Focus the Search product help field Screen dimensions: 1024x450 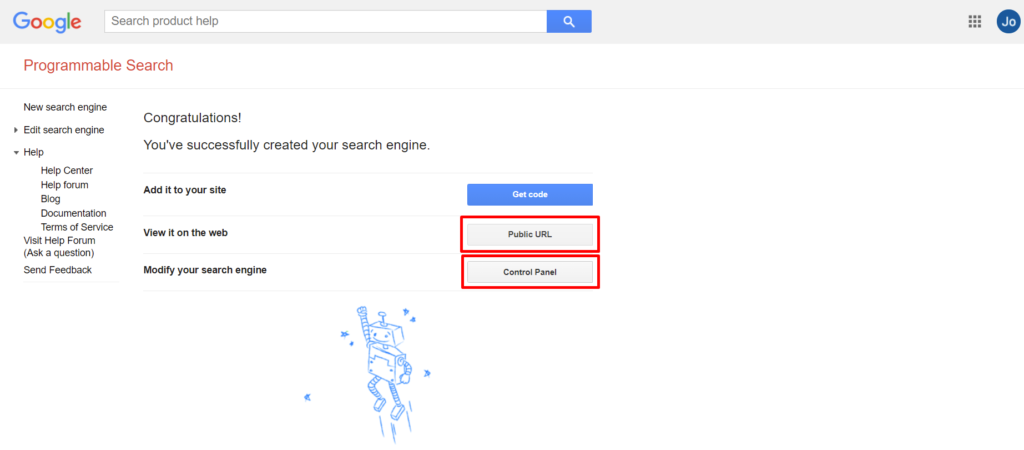tap(325, 21)
